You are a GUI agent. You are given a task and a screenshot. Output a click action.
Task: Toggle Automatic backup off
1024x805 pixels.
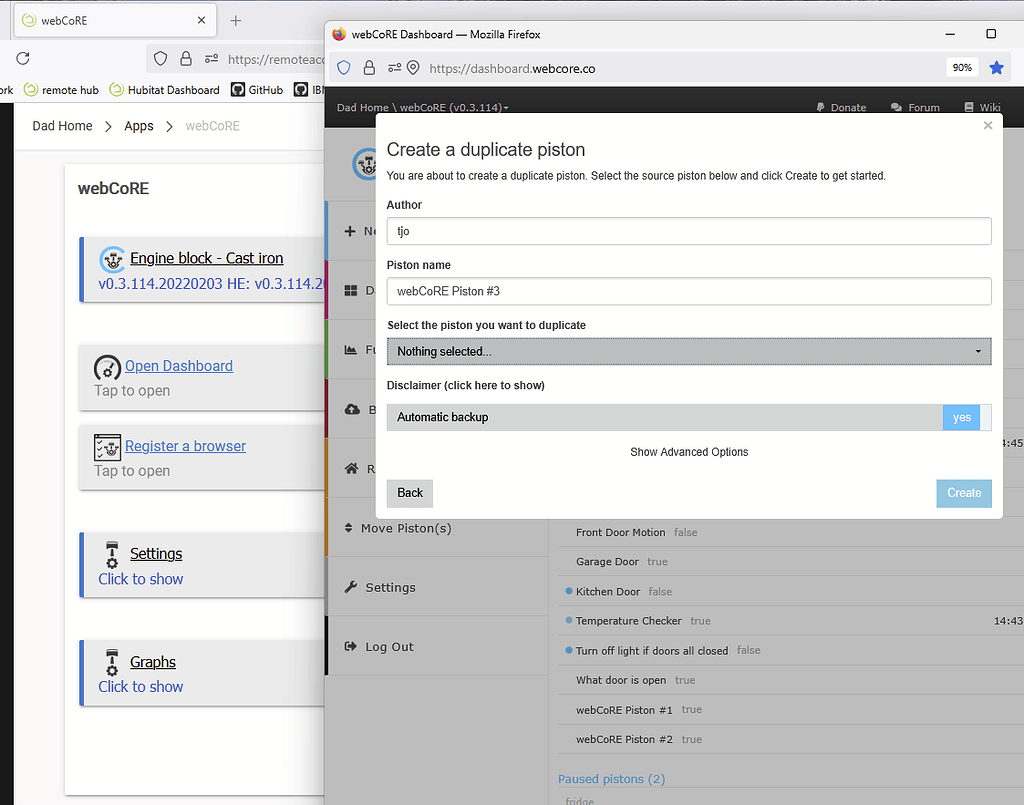[961, 417]
